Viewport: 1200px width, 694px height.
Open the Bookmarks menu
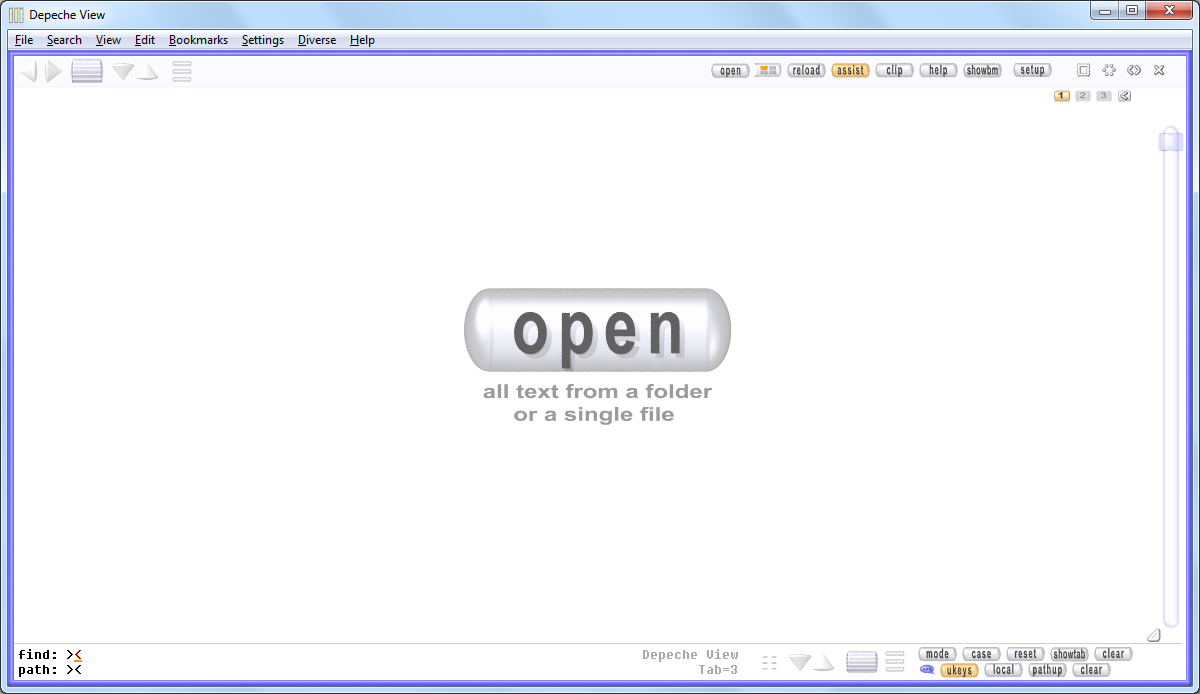coord(198,40)
